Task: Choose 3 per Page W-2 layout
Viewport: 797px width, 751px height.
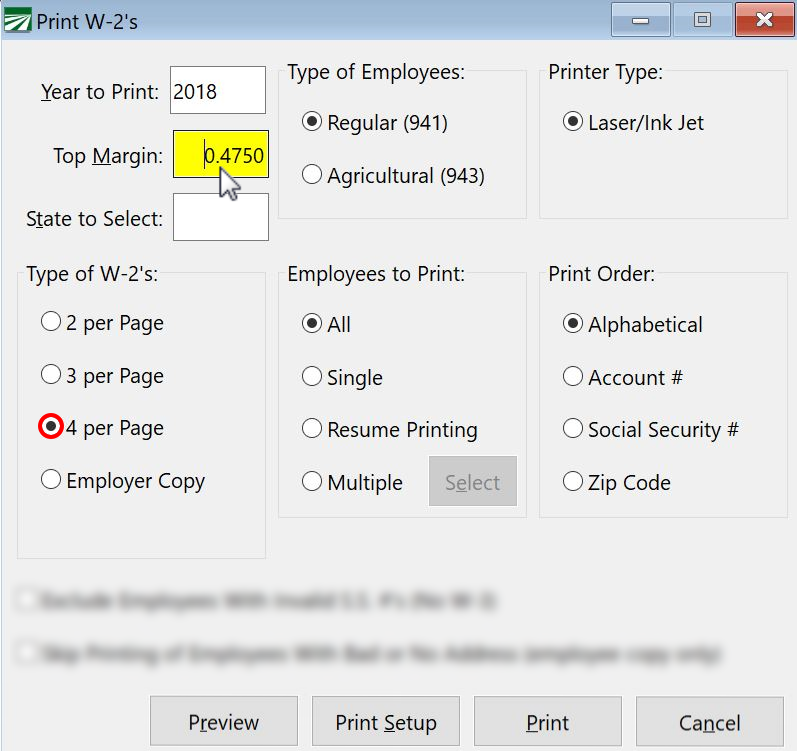Action: (51, 375)
